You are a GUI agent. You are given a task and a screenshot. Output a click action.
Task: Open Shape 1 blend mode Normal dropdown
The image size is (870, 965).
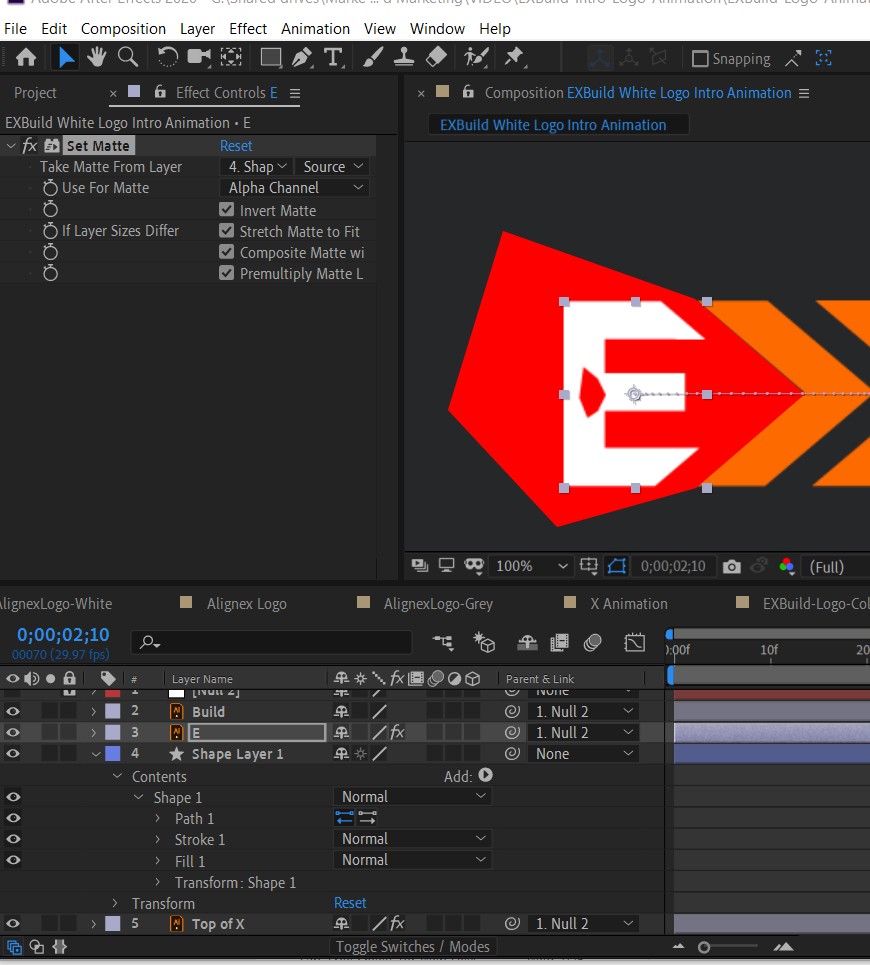(x=412, y=797)
